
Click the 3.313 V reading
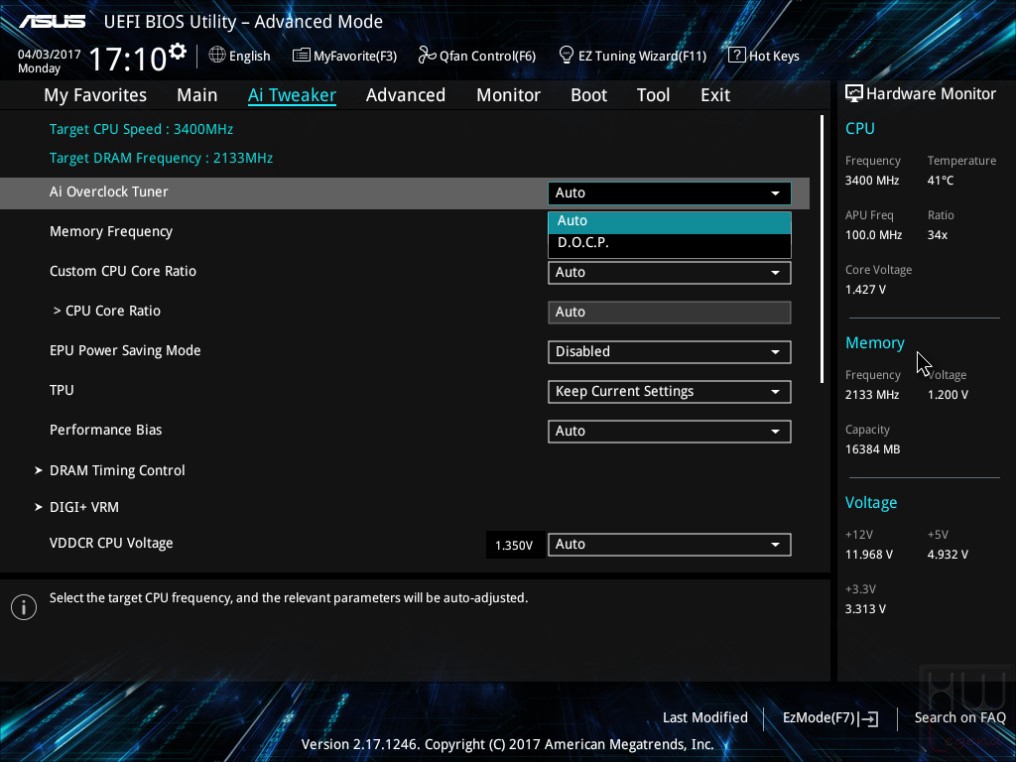coord(865,609)
